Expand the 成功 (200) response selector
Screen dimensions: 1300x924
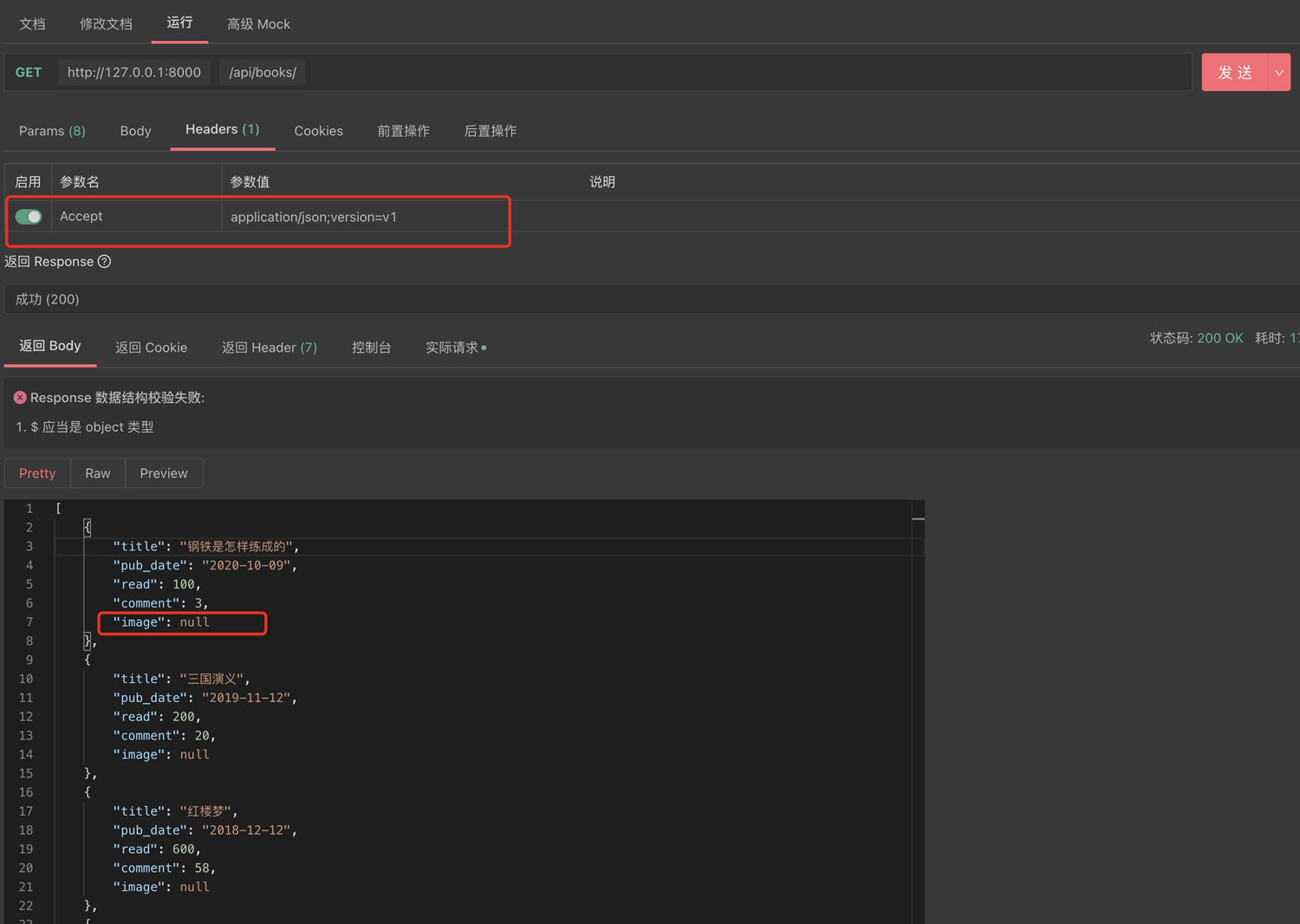coord(48,299)
